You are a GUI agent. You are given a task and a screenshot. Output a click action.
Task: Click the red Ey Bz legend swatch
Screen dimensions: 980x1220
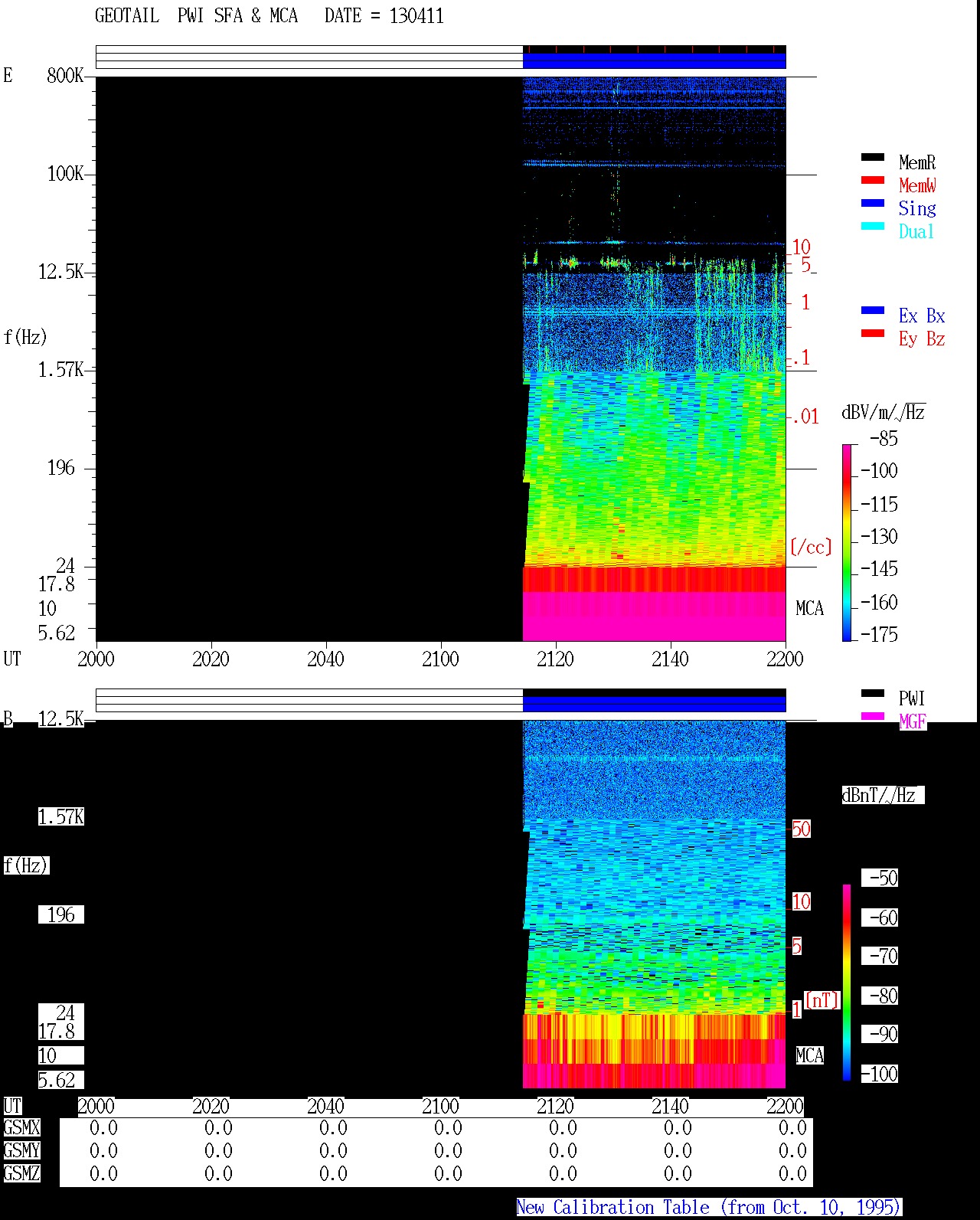pyautogui.click(x=873, y=334)
